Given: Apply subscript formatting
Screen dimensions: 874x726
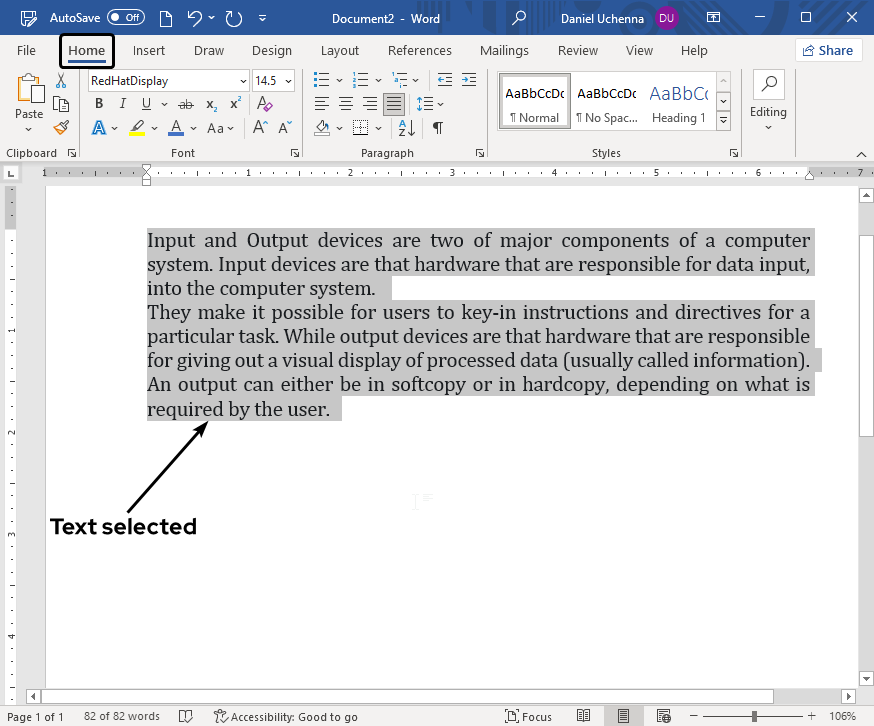Looking at the screenshot, I should tap(211, 103).
